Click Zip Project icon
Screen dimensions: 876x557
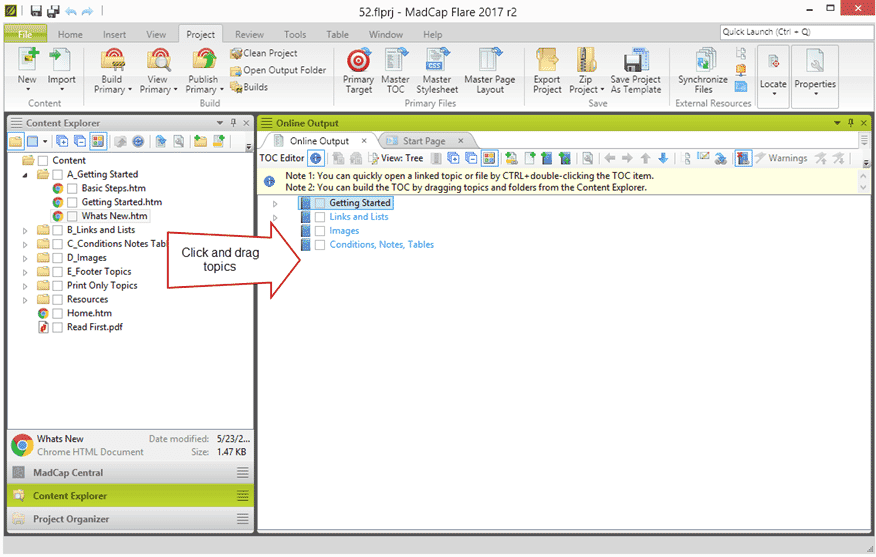pyautogui.click(x=586, y=60)
